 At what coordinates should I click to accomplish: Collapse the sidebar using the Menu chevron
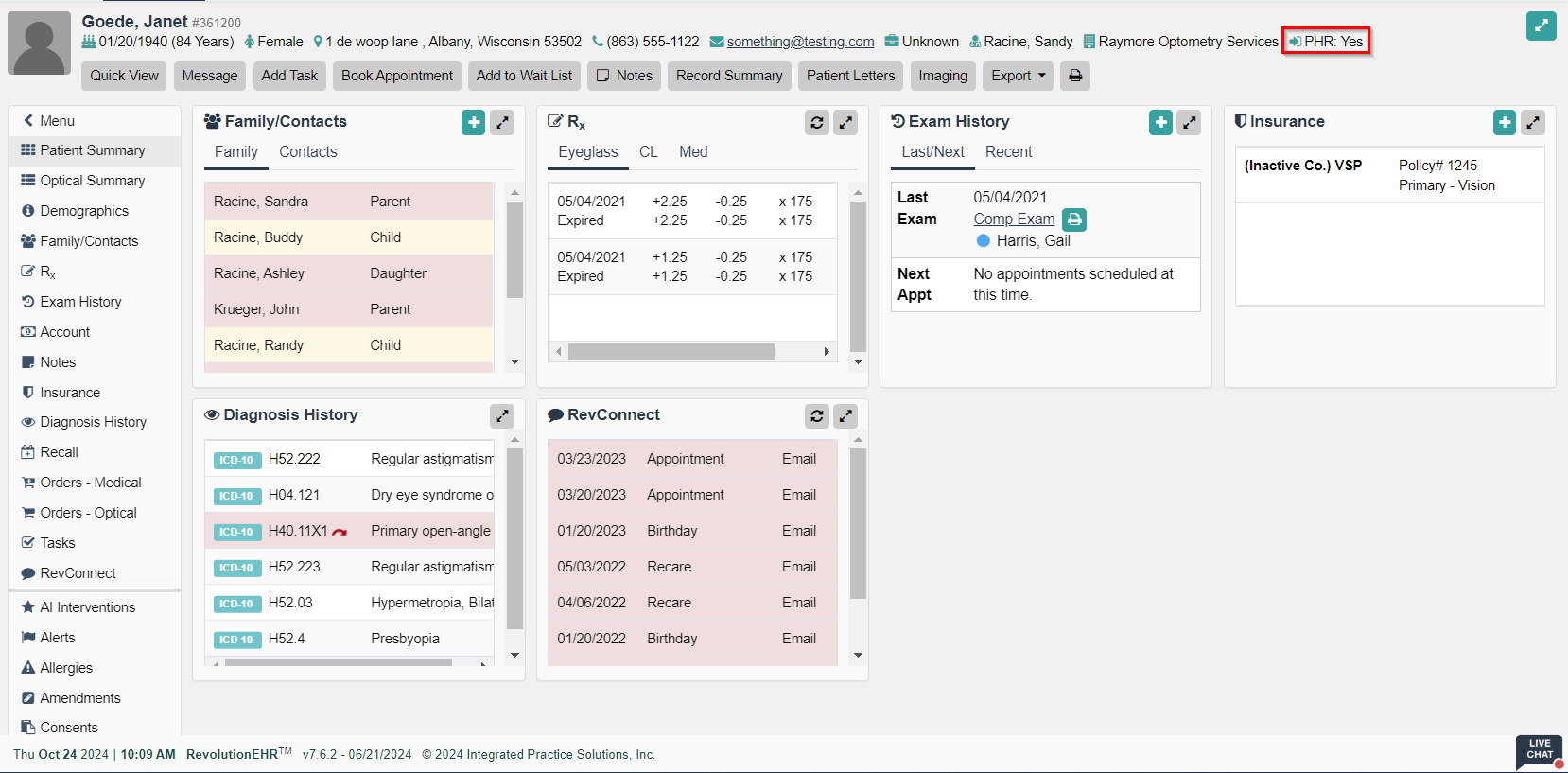click(x=29, y=120)
